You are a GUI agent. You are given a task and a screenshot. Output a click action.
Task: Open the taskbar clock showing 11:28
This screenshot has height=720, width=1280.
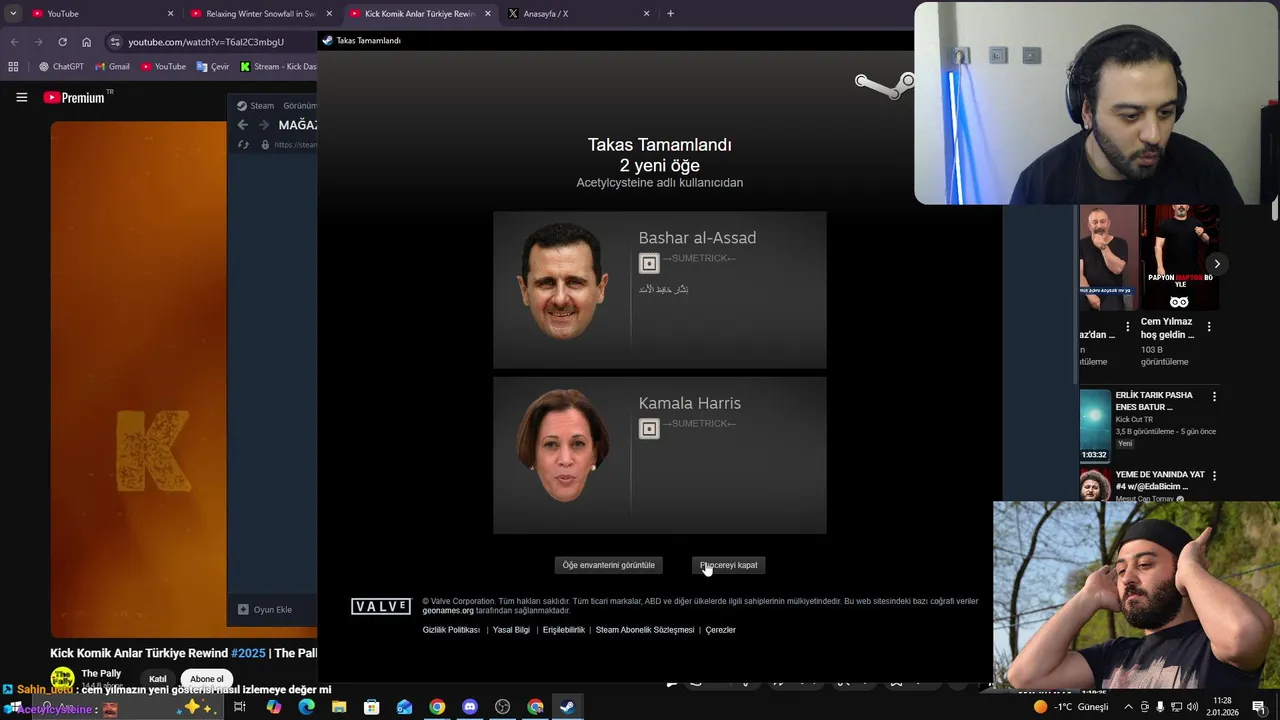click(1222, 707)
